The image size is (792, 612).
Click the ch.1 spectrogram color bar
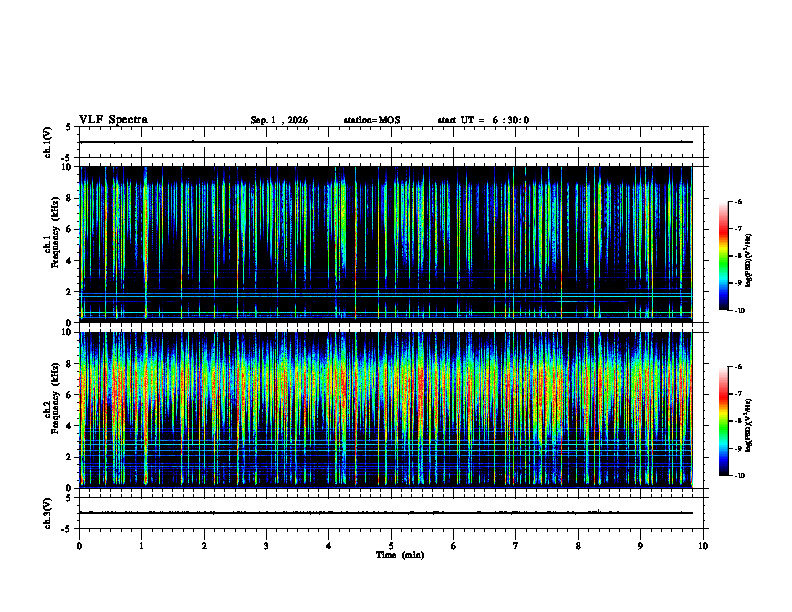pyautogui.click(x=723, y=256)
